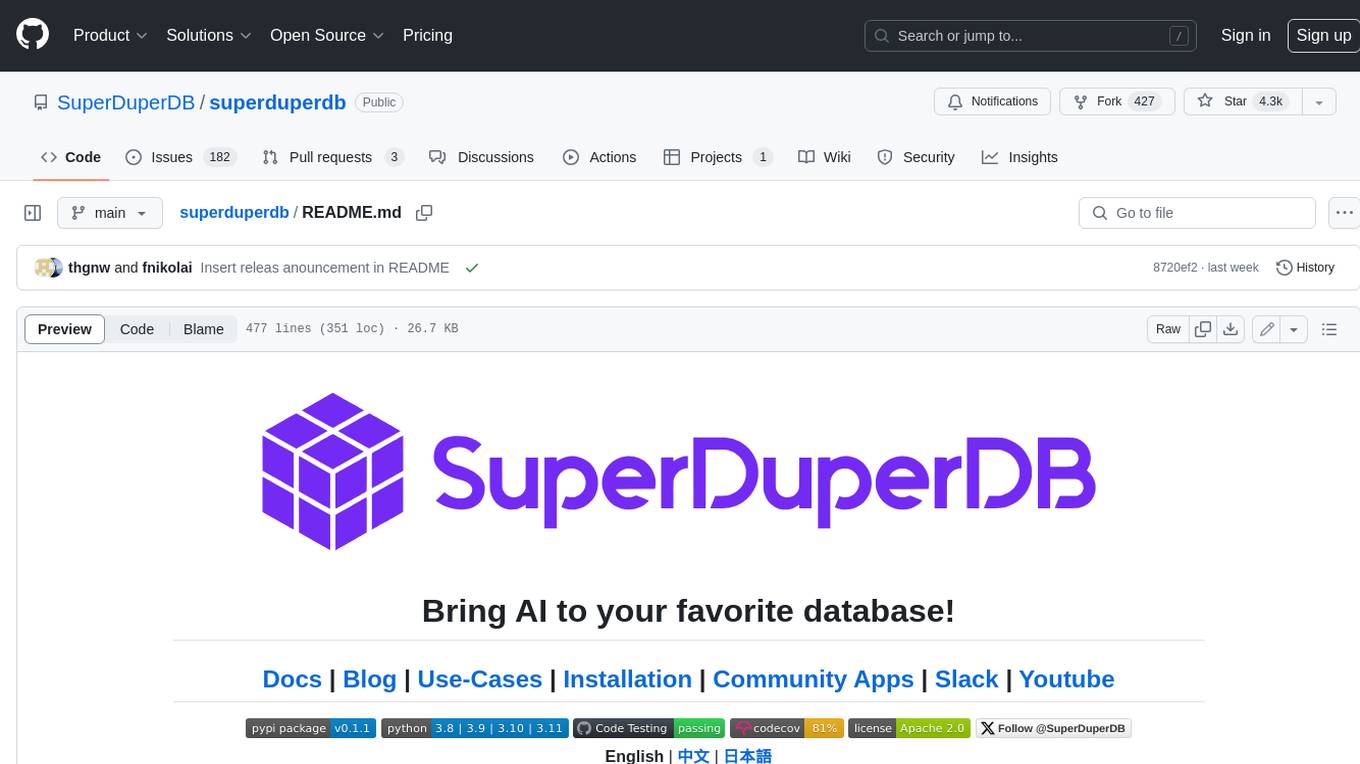Select the Blame view toggle
Screen dimensions: 1360x764
[x=203, y=329]
